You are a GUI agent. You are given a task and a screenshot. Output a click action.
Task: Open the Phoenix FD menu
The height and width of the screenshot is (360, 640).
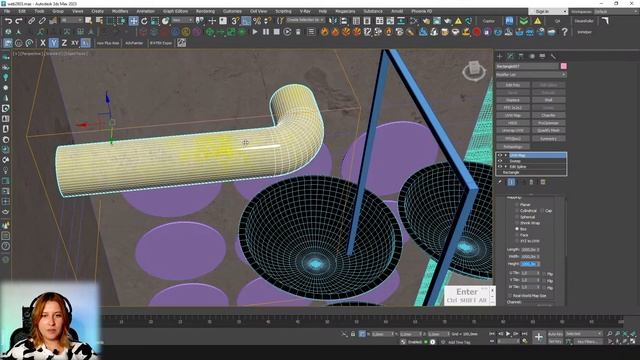click(x=422, y=11)
